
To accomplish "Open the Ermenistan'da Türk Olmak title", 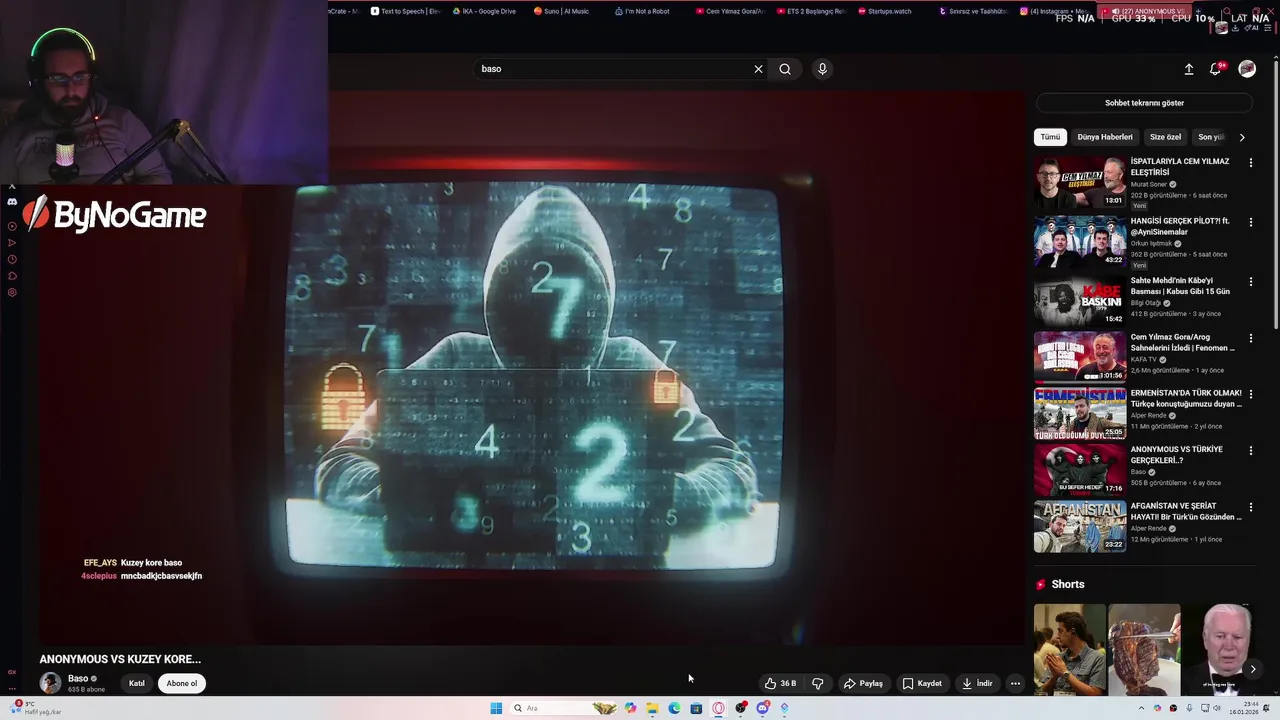I will tap(1186, 398).
